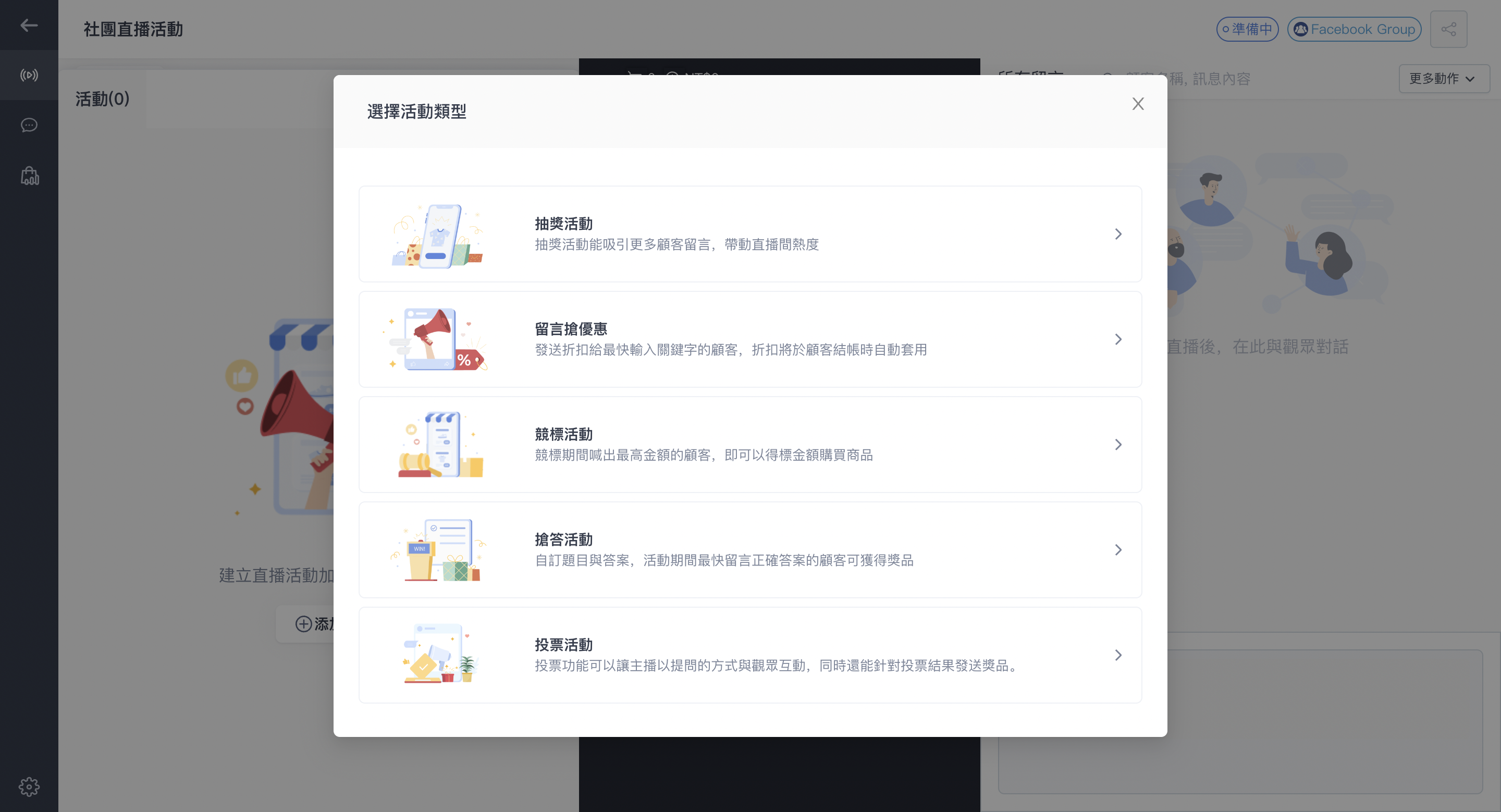The image size is (1501, 812).
Task: Click the 準備中 status badge
Action: (x=1248, y=29)
